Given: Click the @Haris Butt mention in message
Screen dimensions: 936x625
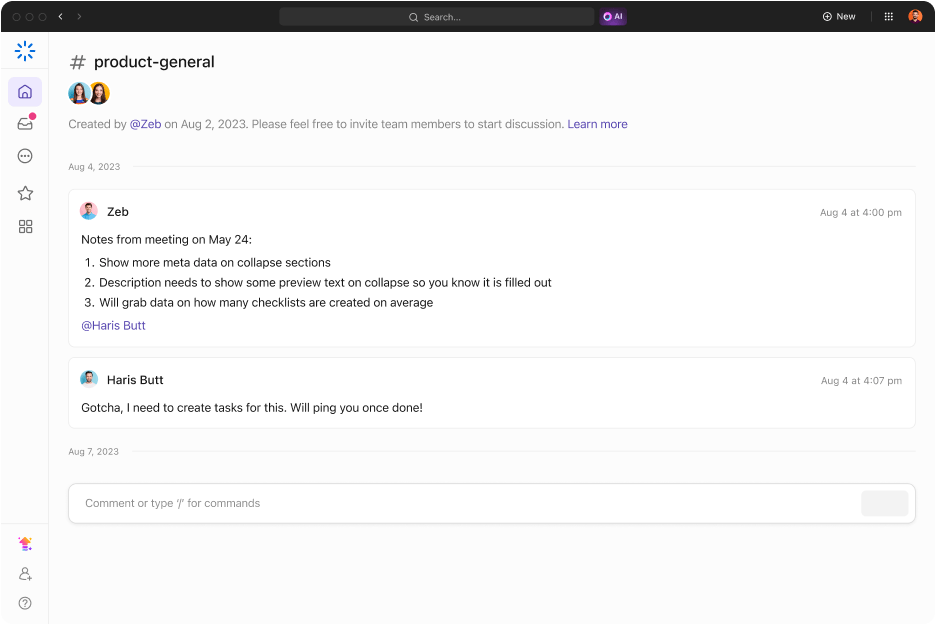Looking at the screenshot, I should pyautogui.click(x=113, y=325).
